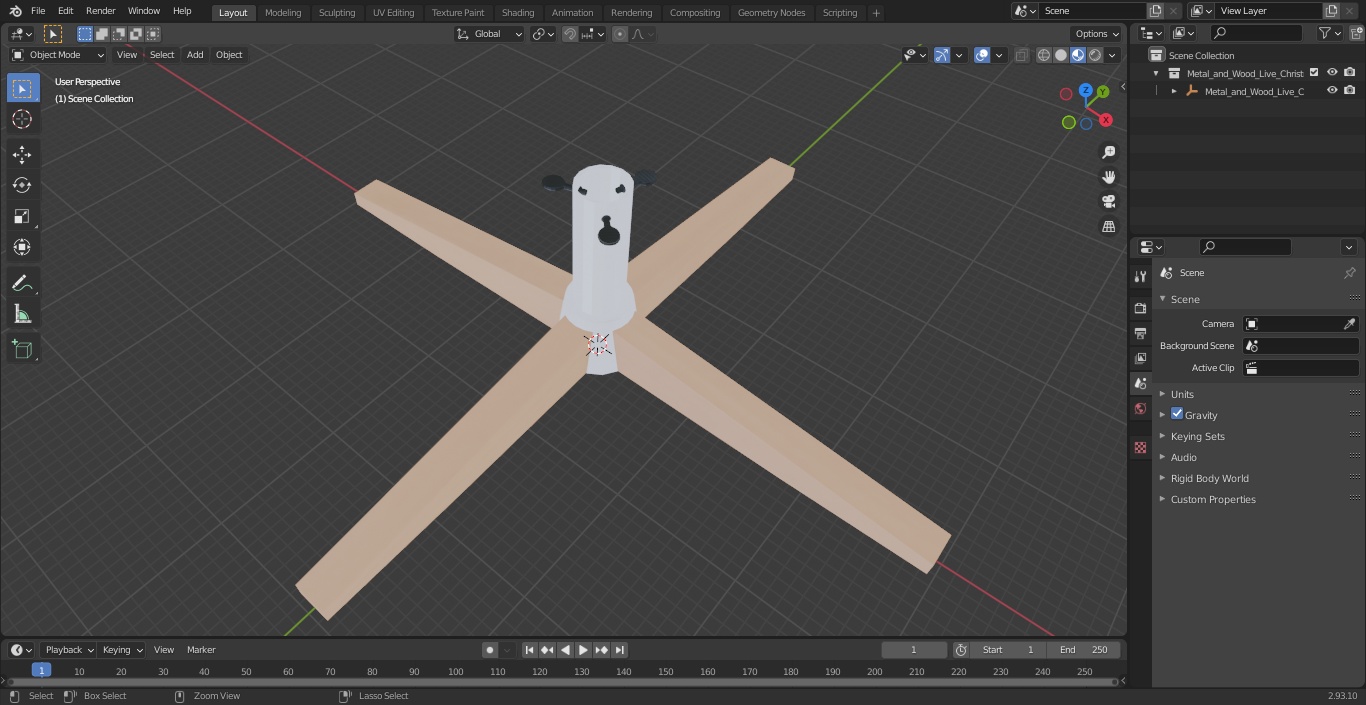This screenshot has height=705, width=1366.
Task: Select the Cursor tool
Action: point(22,119)
